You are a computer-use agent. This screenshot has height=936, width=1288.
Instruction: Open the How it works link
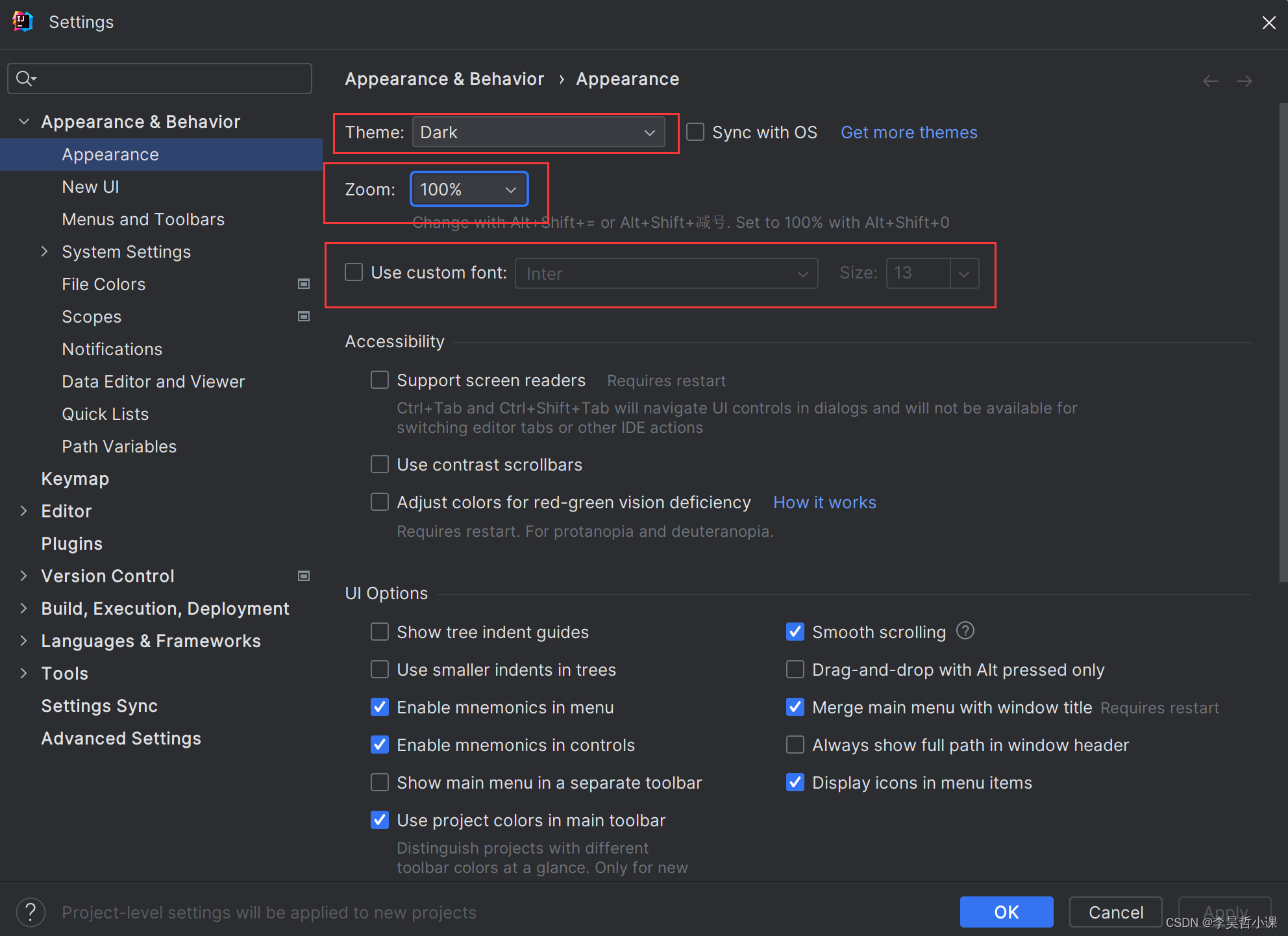pos(824,502)
